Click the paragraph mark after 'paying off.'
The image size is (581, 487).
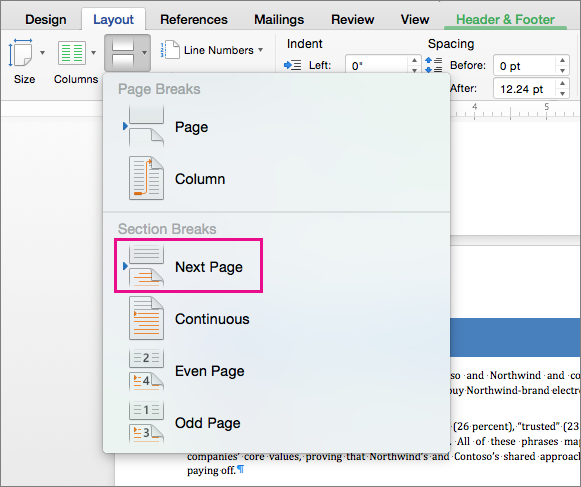pos(241,470)
